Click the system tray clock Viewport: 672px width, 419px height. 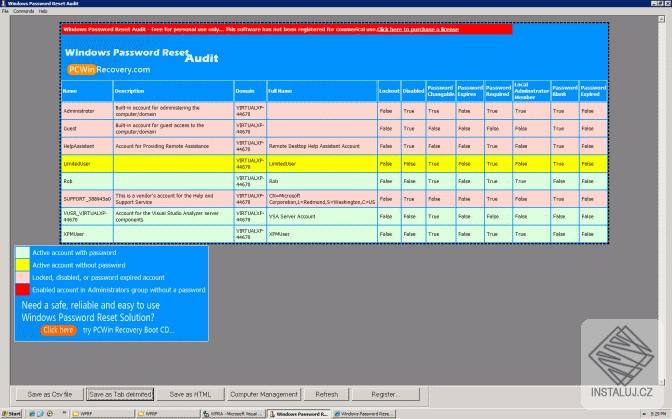coord(658,414)
